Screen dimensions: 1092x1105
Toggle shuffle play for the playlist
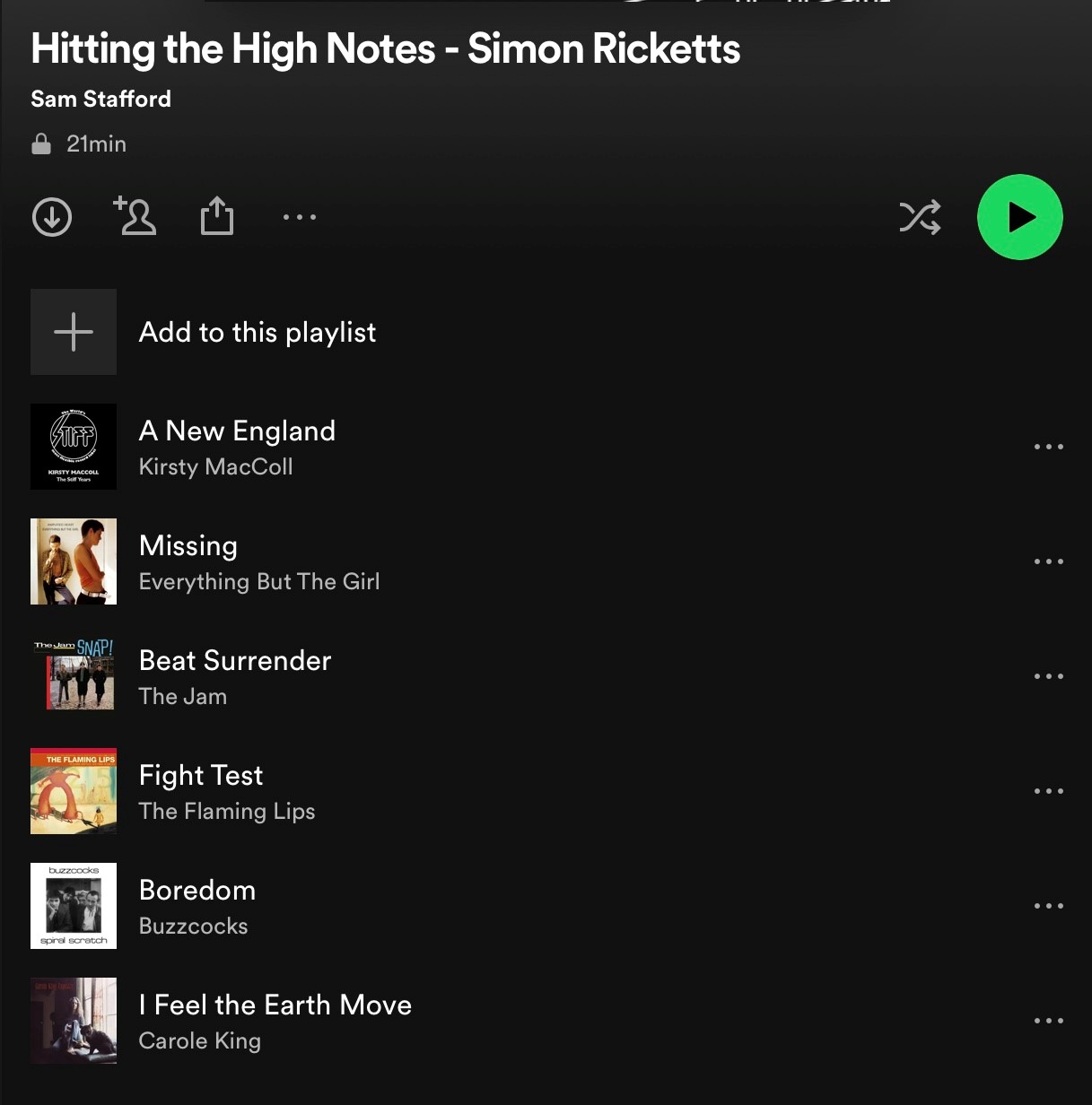pyautogui.click(x=920, y=217)
